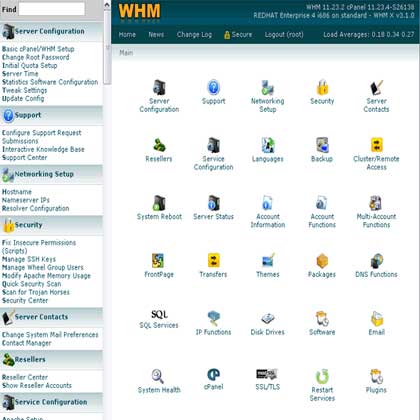Collapse the Server Contacts sidebar section header
Image resolution: width=420 pixels, height=420 pixels.
tap(51, 317)
